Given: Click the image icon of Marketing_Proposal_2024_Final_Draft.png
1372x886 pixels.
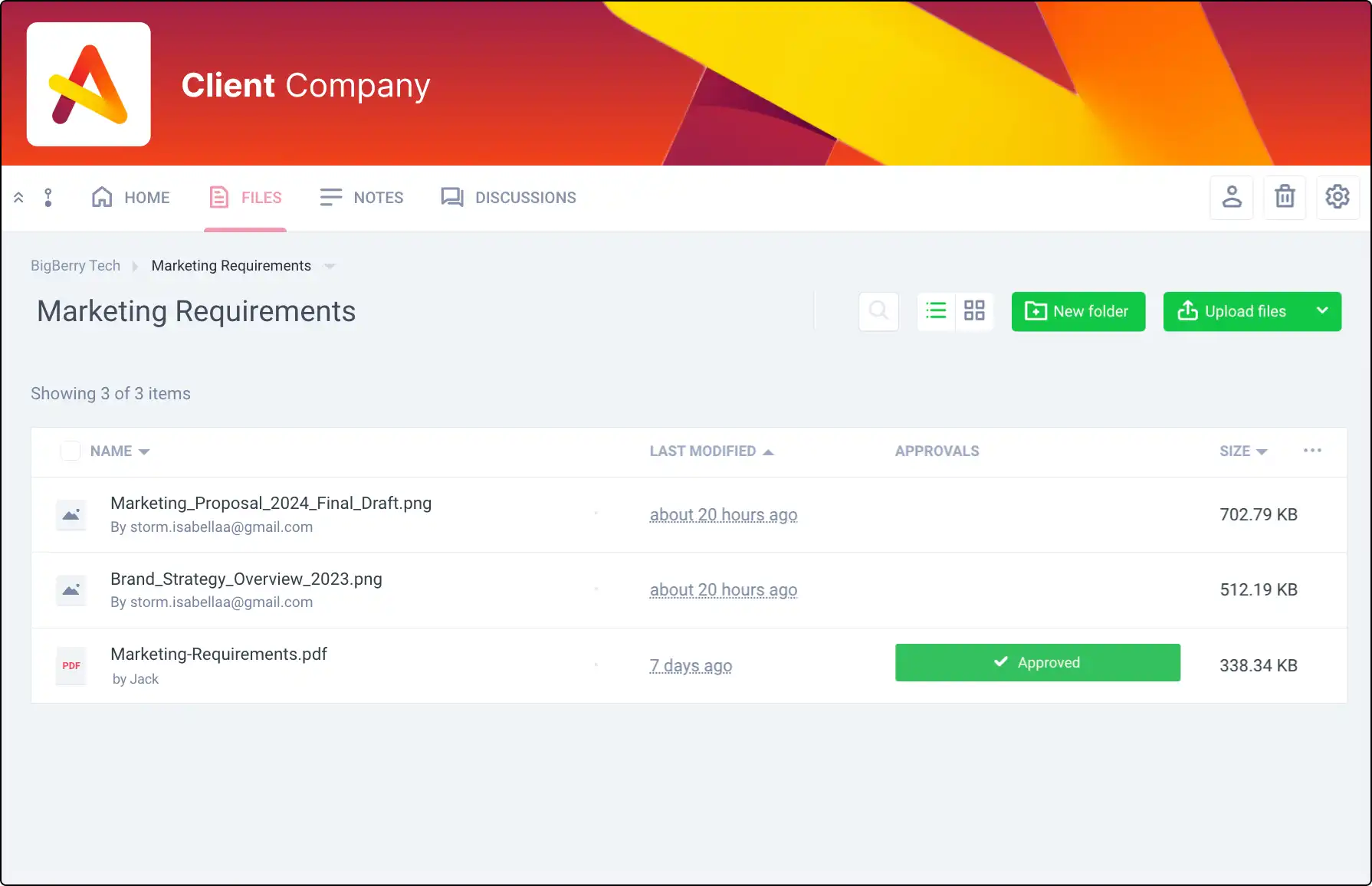Looking at the screenshot, I should coord(71,515).
